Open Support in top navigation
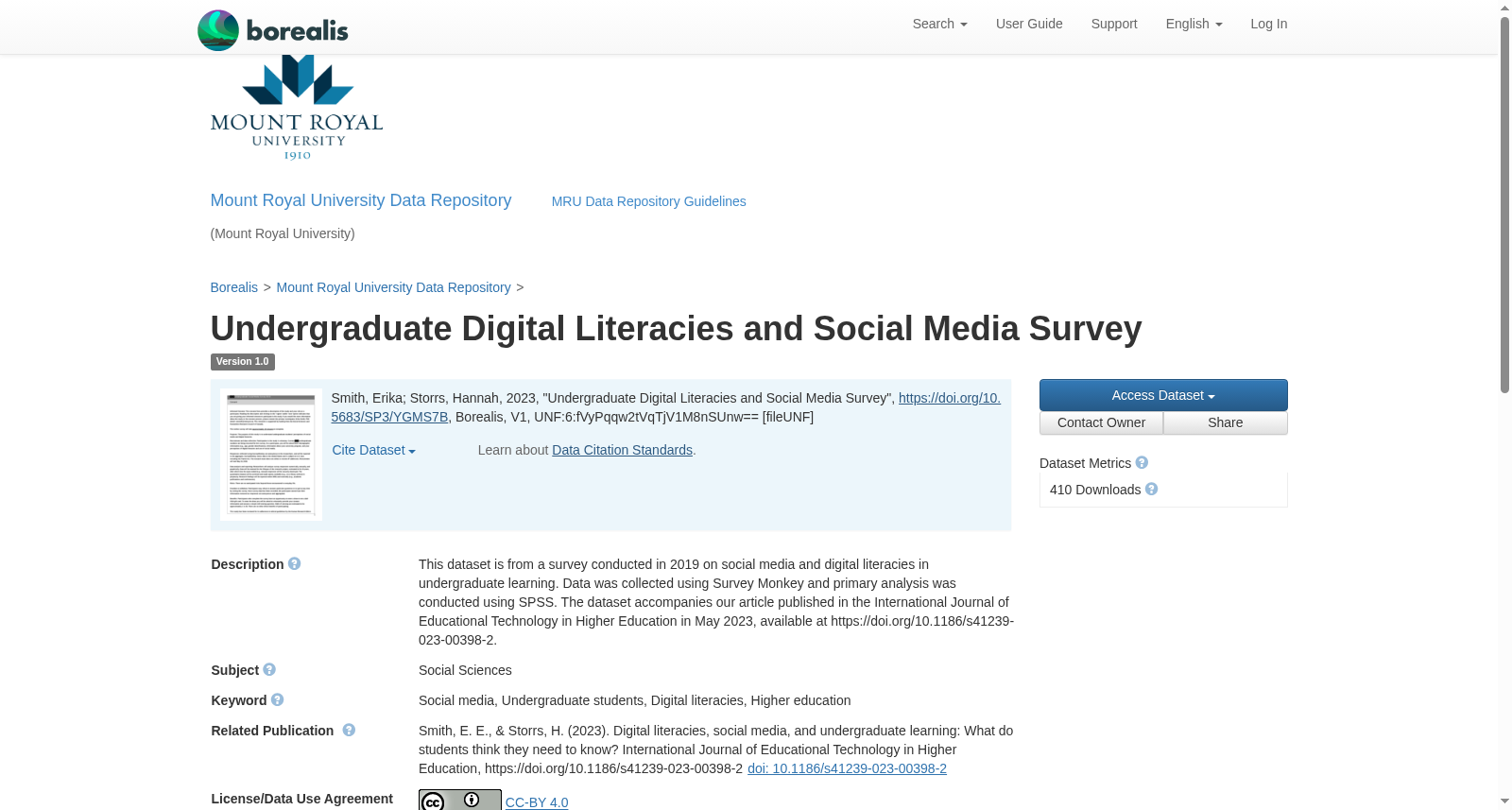Viewport: 1512px width, 810px height. point(1114,24)
